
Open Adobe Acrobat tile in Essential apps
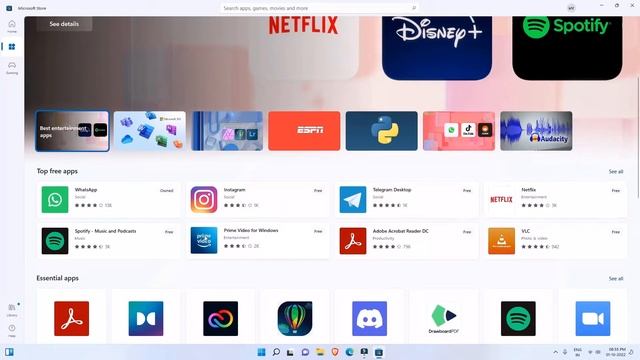coord(71,318)
